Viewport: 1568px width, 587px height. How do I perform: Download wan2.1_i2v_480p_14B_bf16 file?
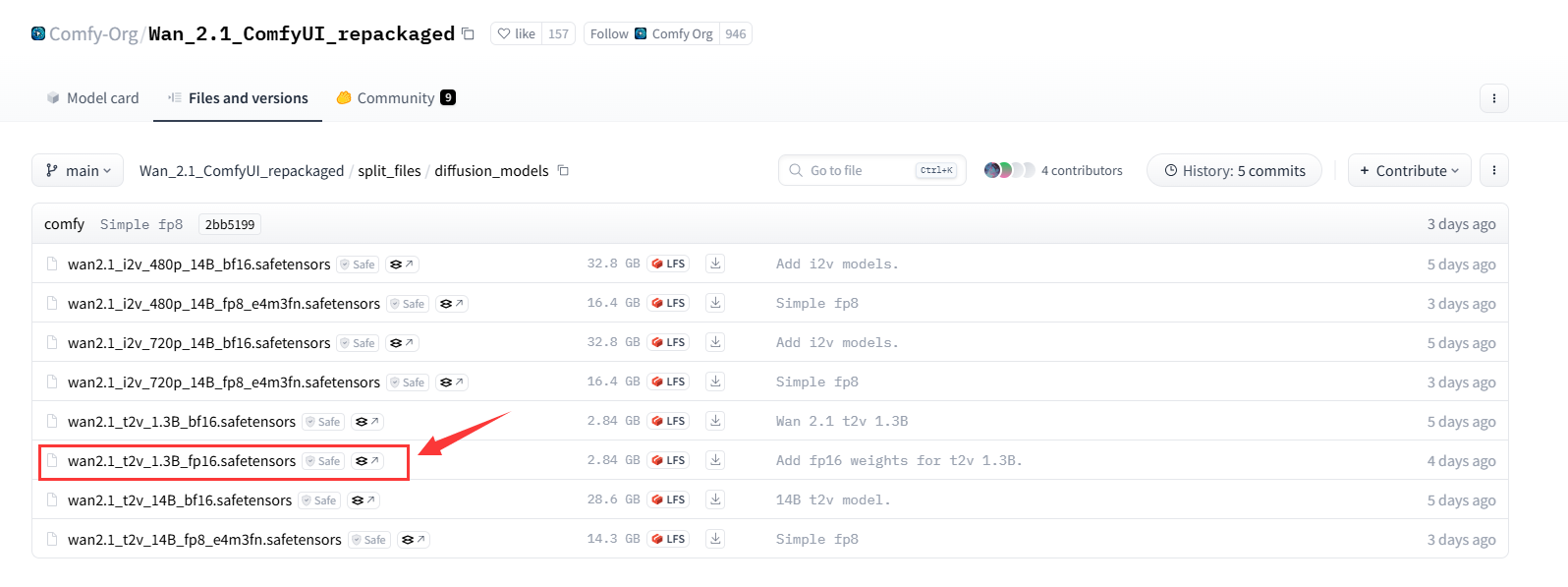(x=715, y=264)
